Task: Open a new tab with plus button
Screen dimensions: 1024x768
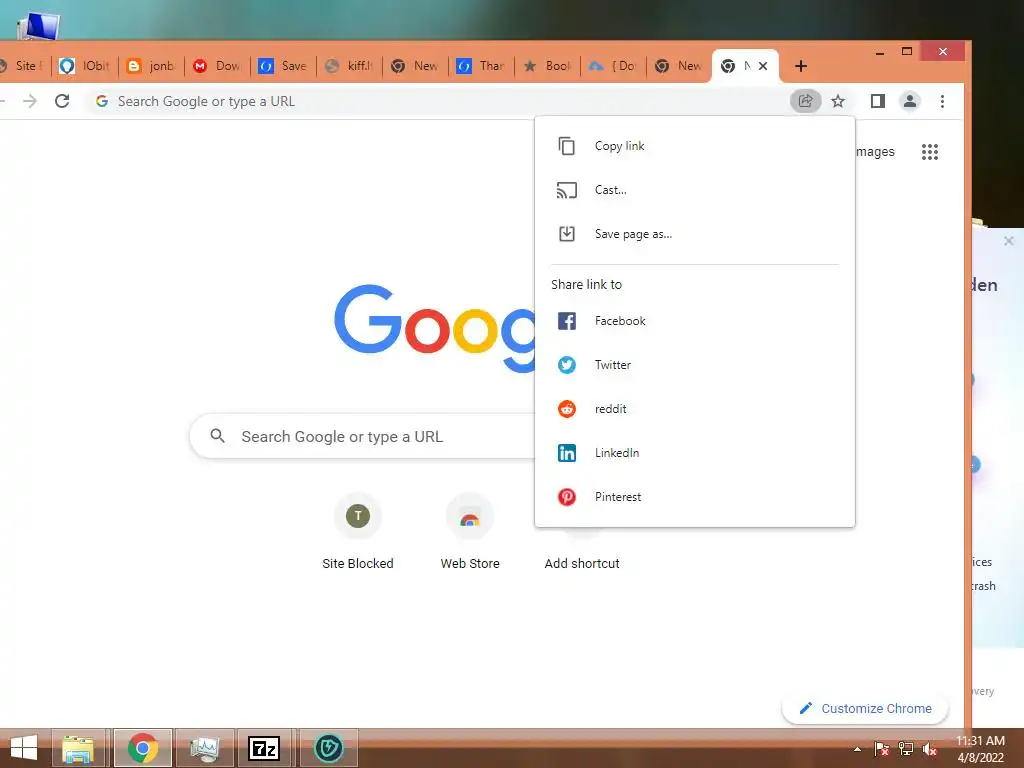Action: [x=801, y=66]
